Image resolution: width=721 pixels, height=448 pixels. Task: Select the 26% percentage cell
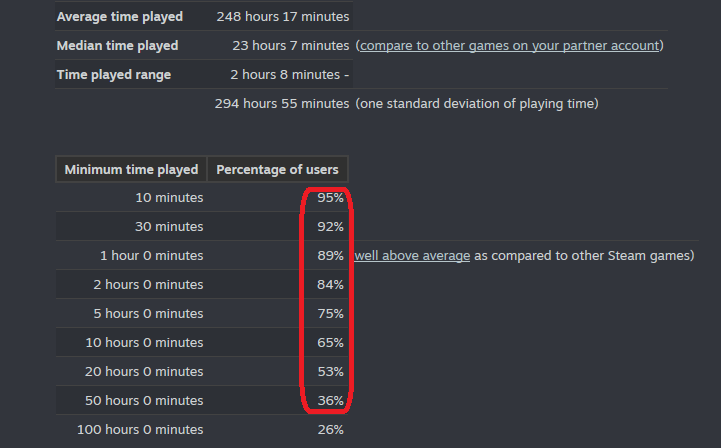pyautogui.click(x=331, y=430)
